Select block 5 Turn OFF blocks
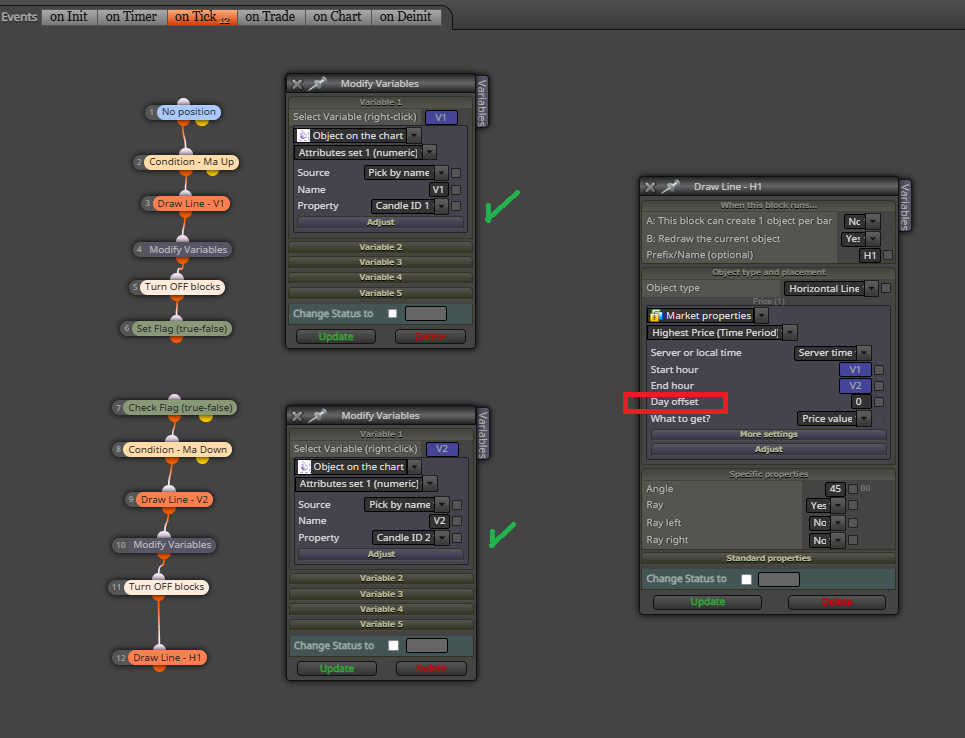The height and width of the screenshot is (738, 965). (x=182, y=287)
